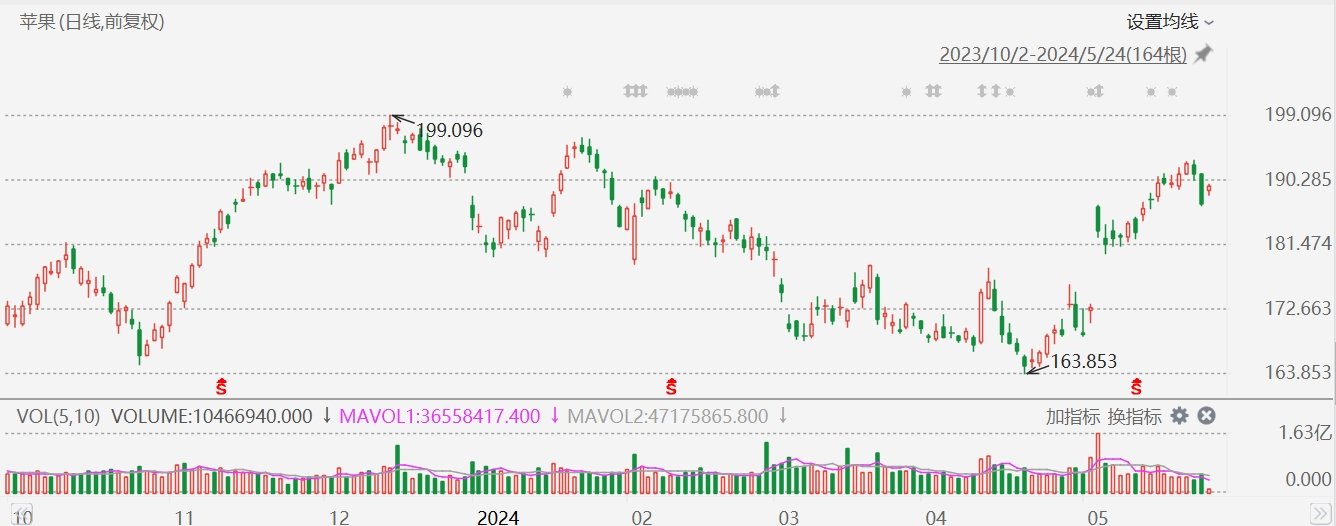The image size is (1336, 526).
Task: Click the red S marker below May
Action: pos(1136,385)
